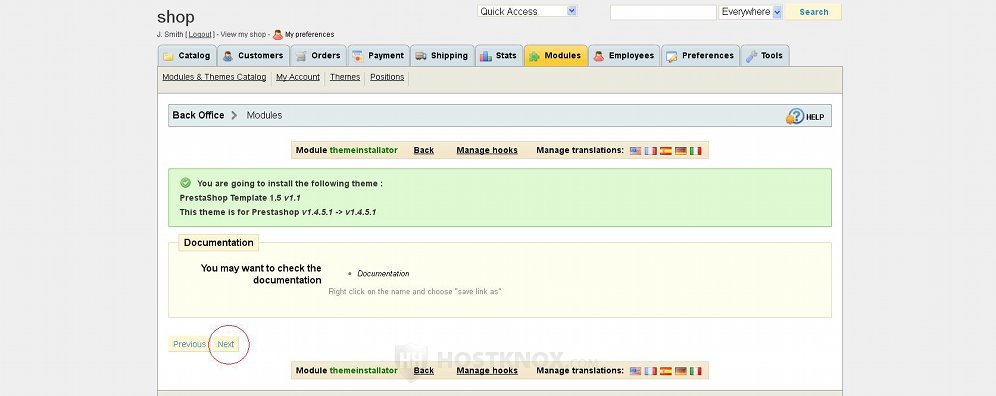
Task: Go to the Preferences tab
Action: (700, 55)
